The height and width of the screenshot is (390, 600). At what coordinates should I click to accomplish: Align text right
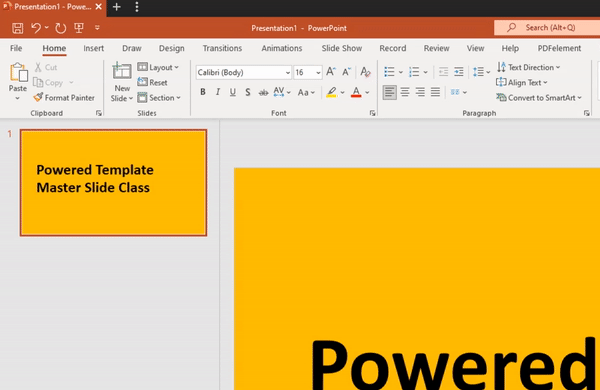pyautogui.click(x=420, y=92)
